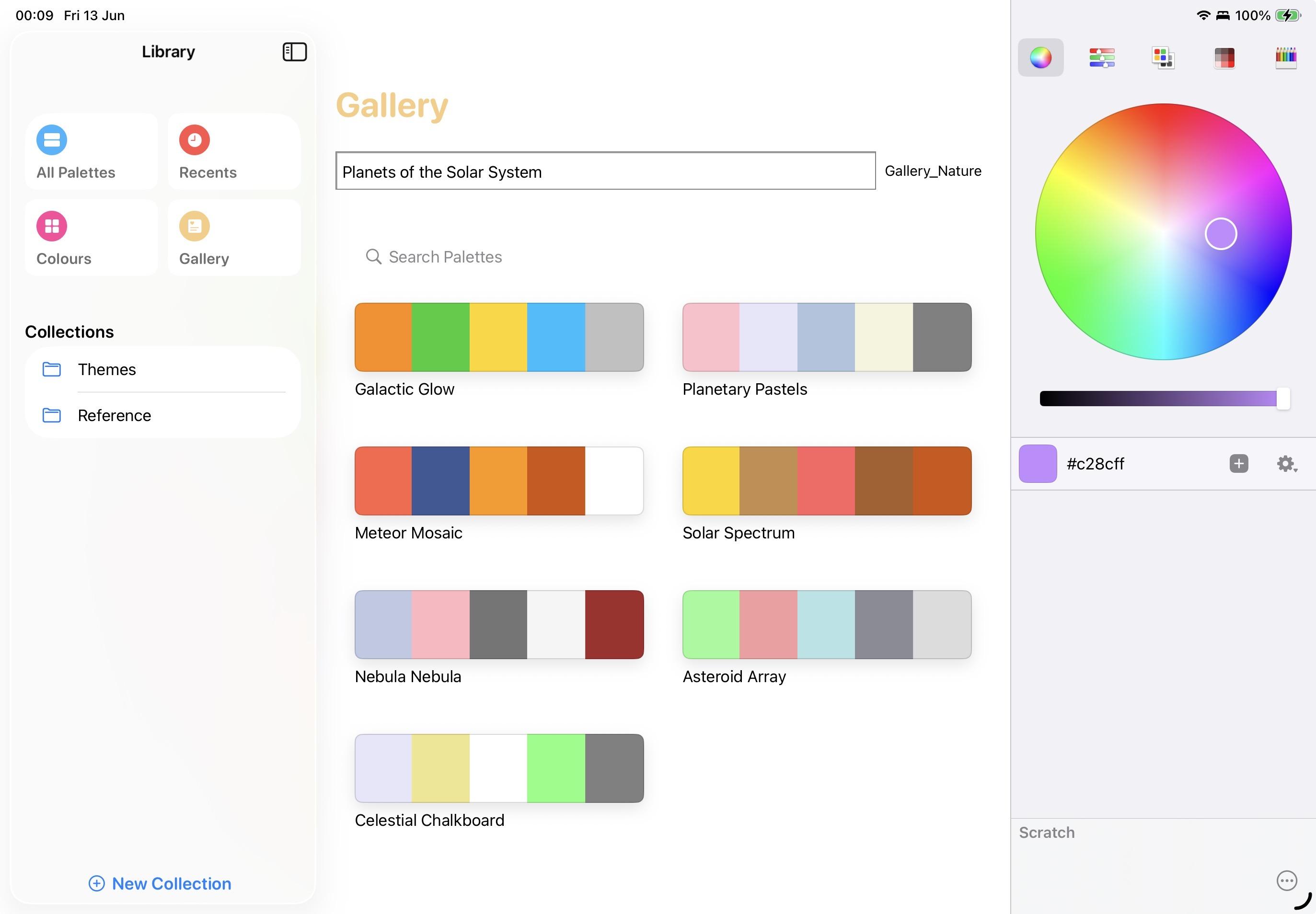This screenshot has height=914, width=1316.
Task: Switch to the palette grid picker tab
Action: click(1163, 57)
